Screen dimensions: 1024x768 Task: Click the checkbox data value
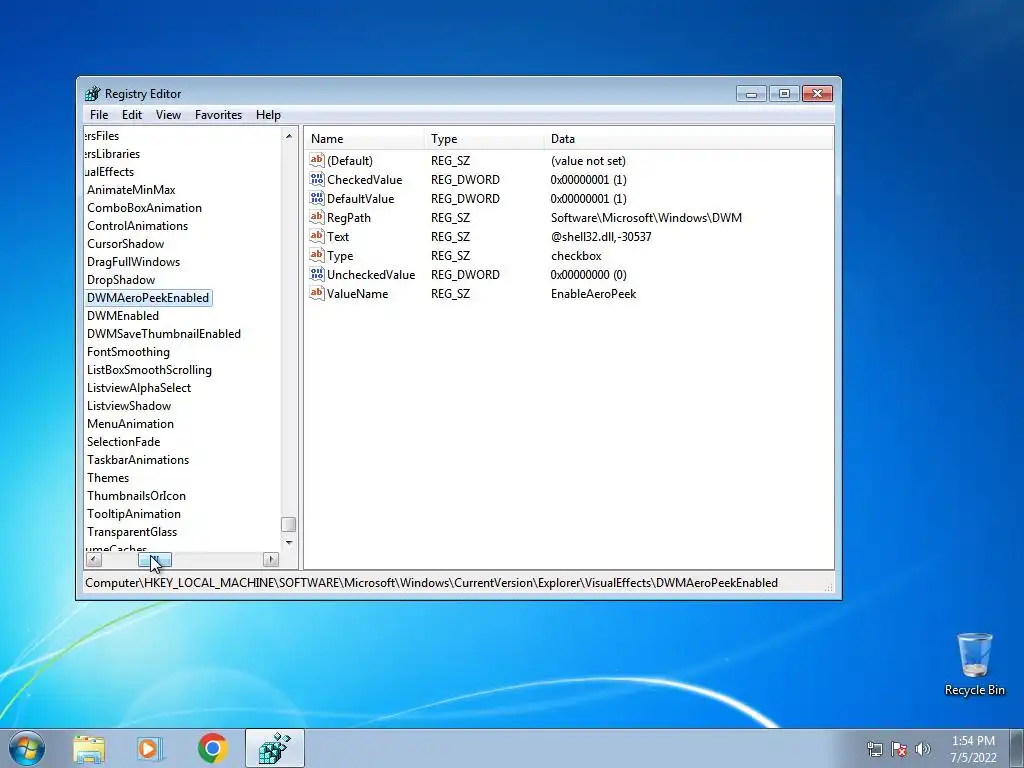coord(576,256)
